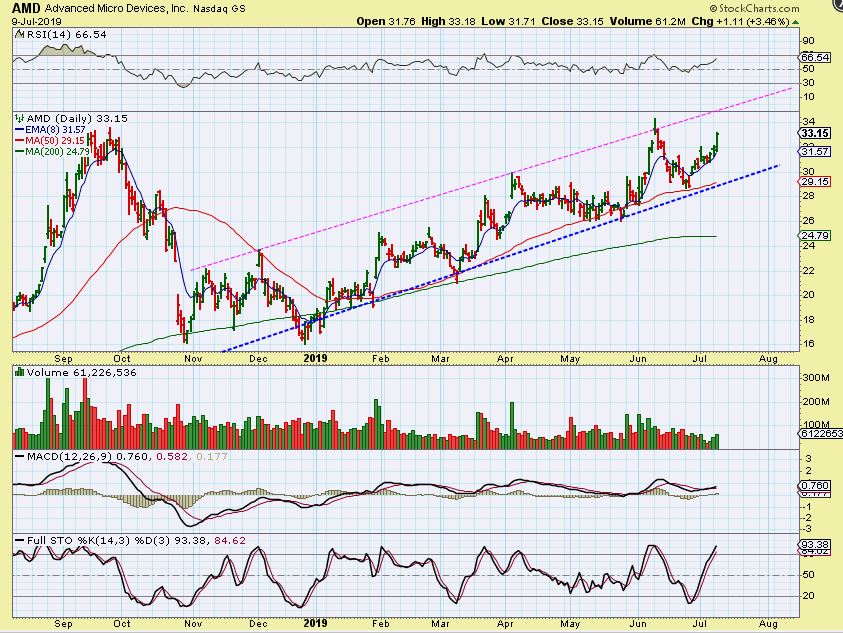Click the 26 label on price axis
Image resolution: width=843 pixels, height=633 pixels.
tap(808, 221)
